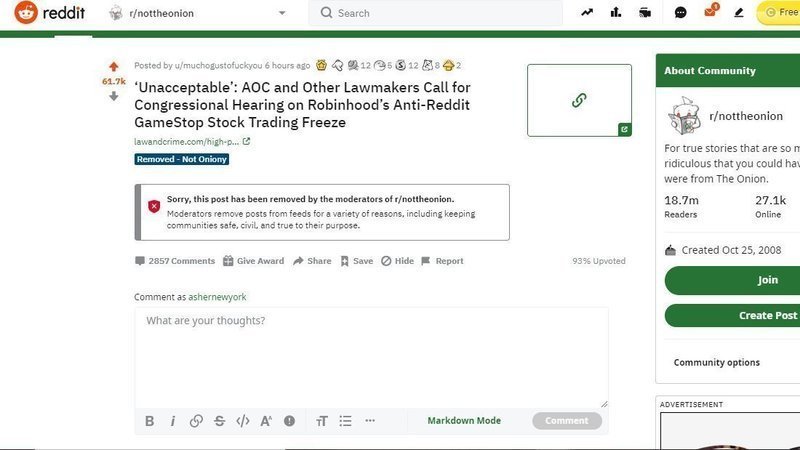
Task: Downvote the post with the down arrow
Action: [113, 96]
